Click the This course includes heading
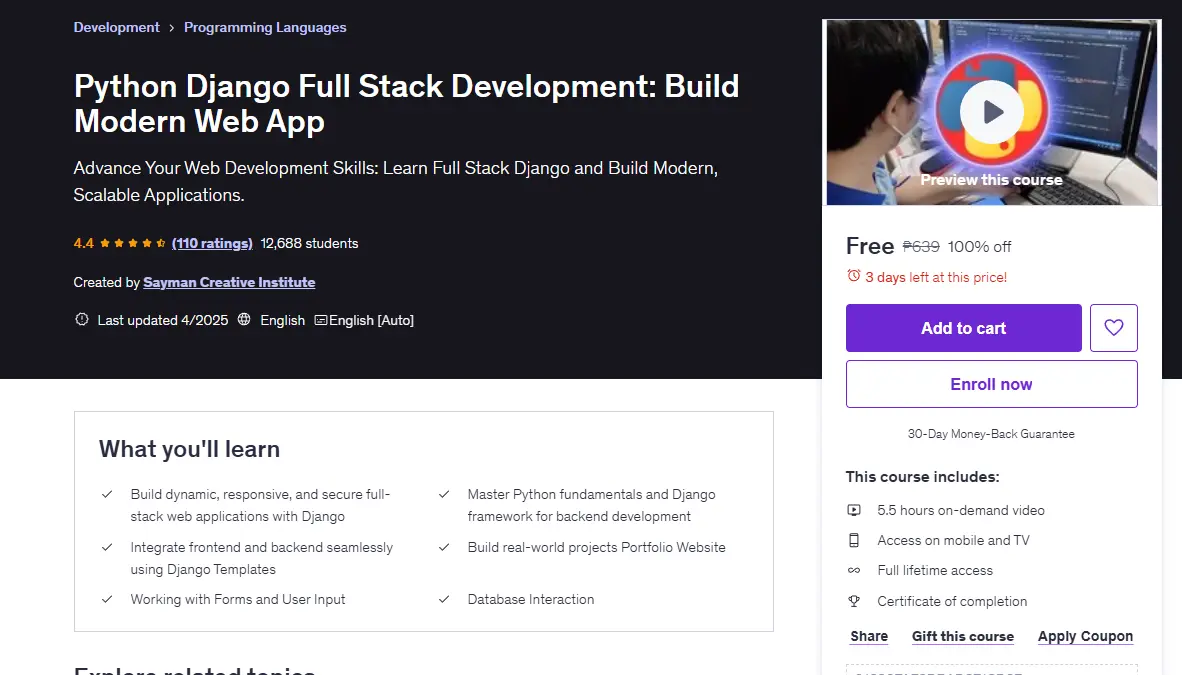 923,477
